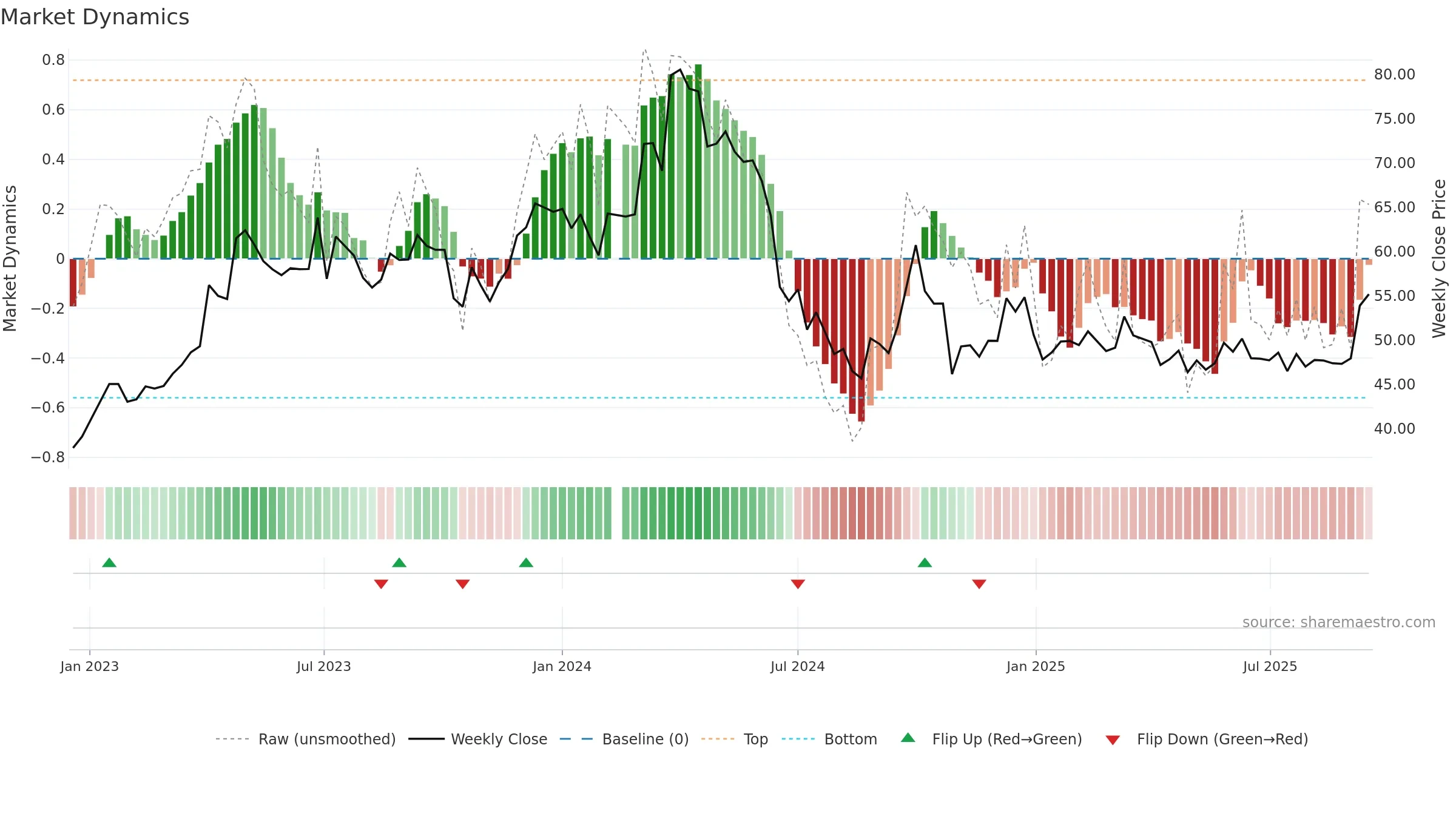The width and height of the screenshot is (1456, 819).
Task: Click the 40.00 price axis label
Action: 1395,428
